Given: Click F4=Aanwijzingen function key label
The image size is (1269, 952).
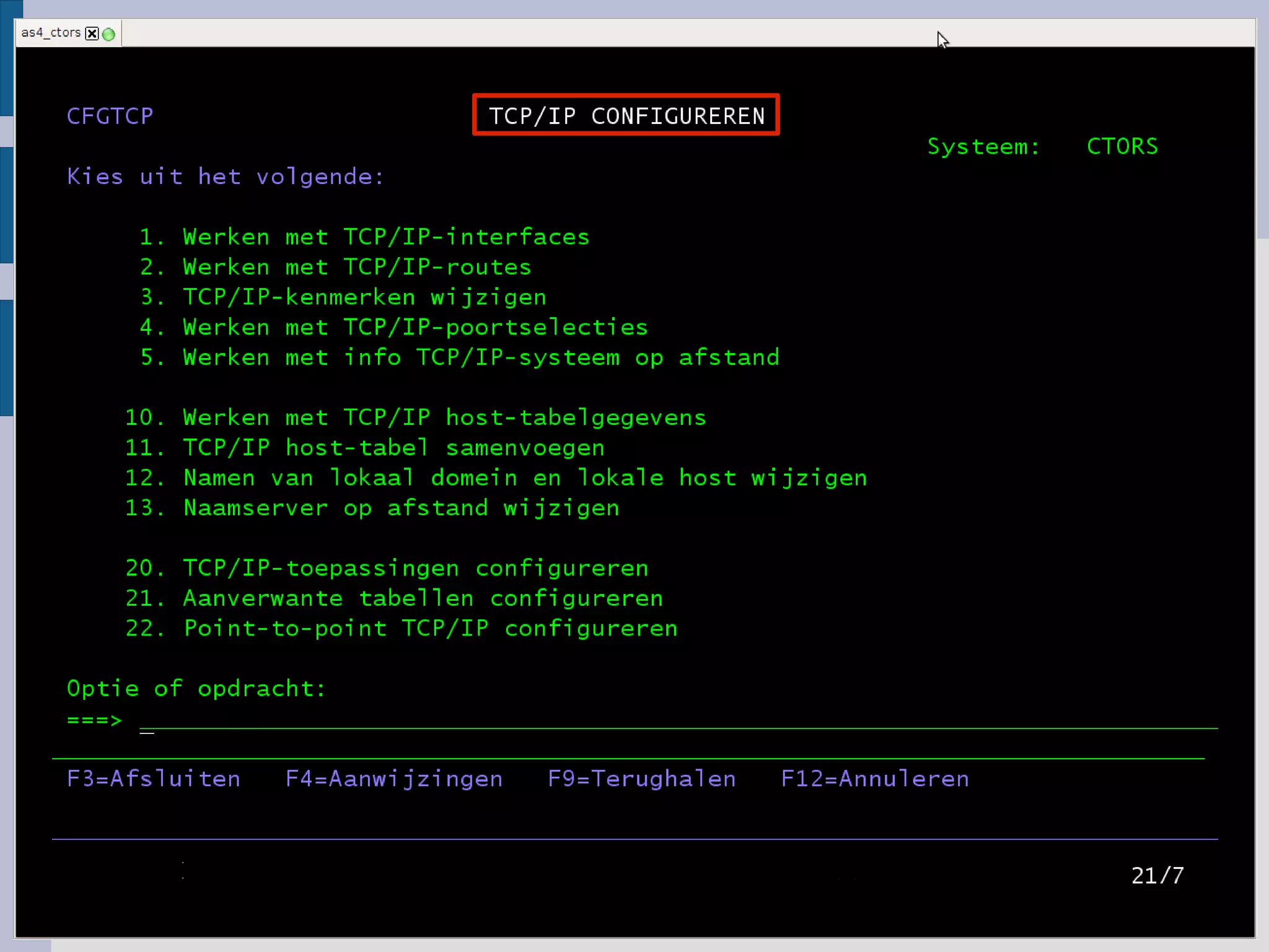Looking at the screenshot, I should coord(393,779).
